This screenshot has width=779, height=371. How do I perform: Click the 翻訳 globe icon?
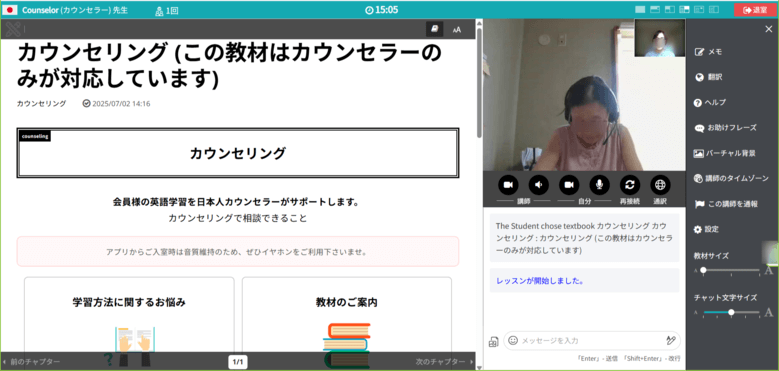point(699,77)
